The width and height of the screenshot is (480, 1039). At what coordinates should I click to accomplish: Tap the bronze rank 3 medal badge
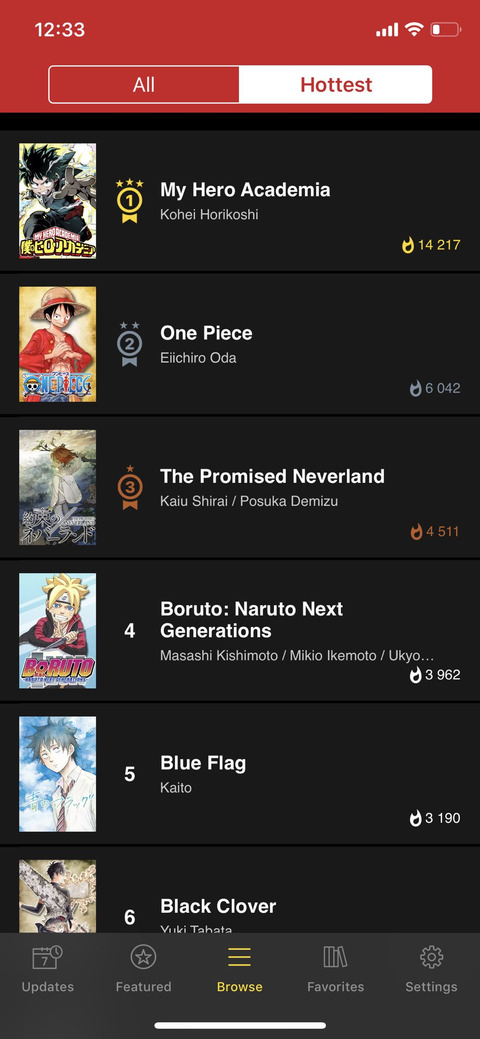[129, 487]
